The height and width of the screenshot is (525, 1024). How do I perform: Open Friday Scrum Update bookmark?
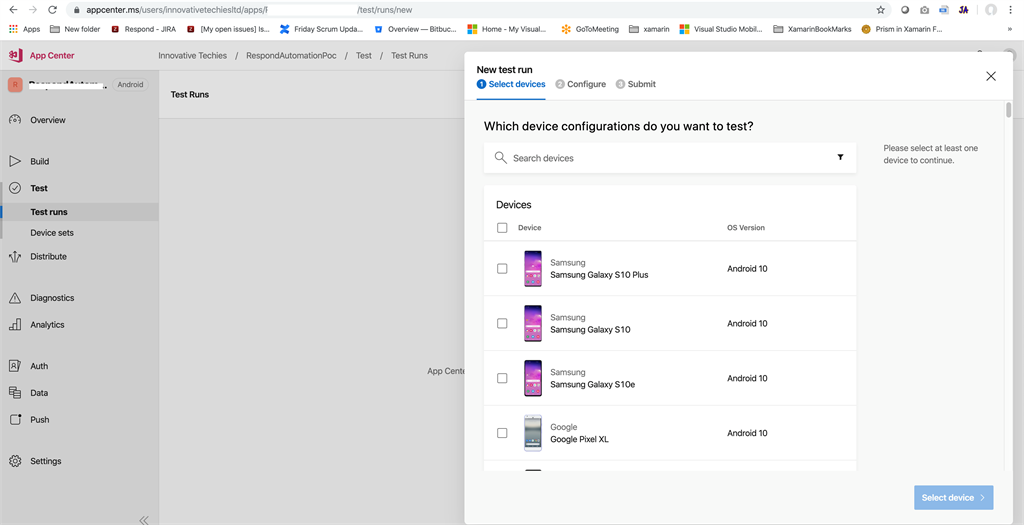click(321, 29)
